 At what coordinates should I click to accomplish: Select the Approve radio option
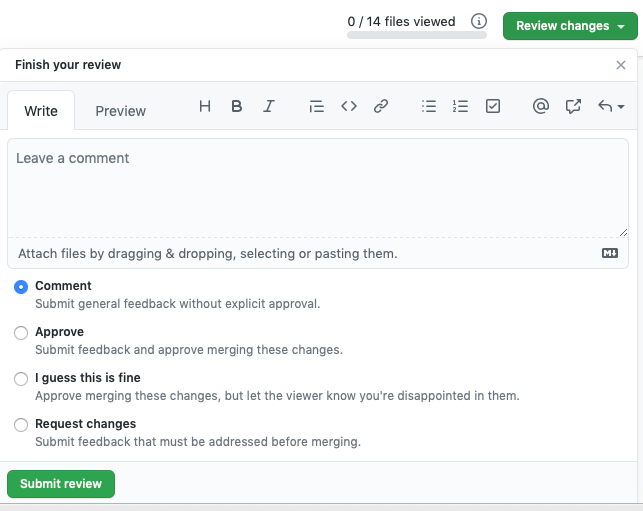coord(21,333)
